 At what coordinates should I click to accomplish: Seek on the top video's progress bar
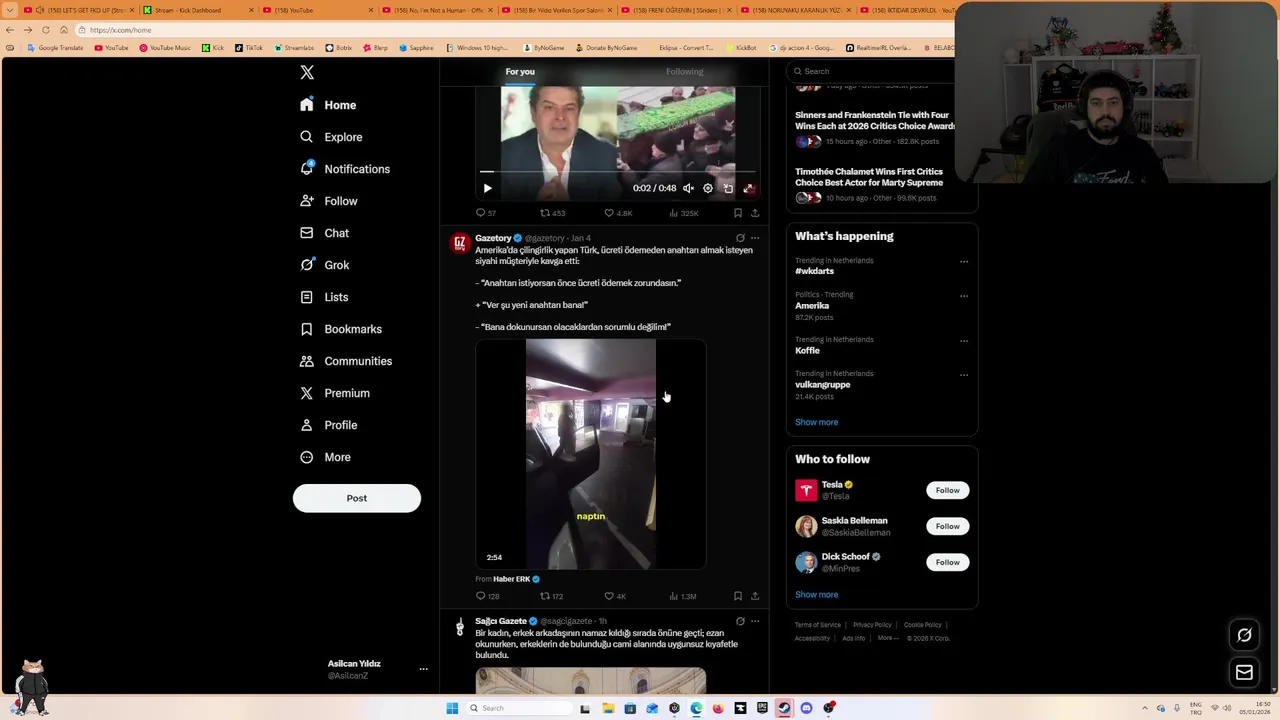618,172
